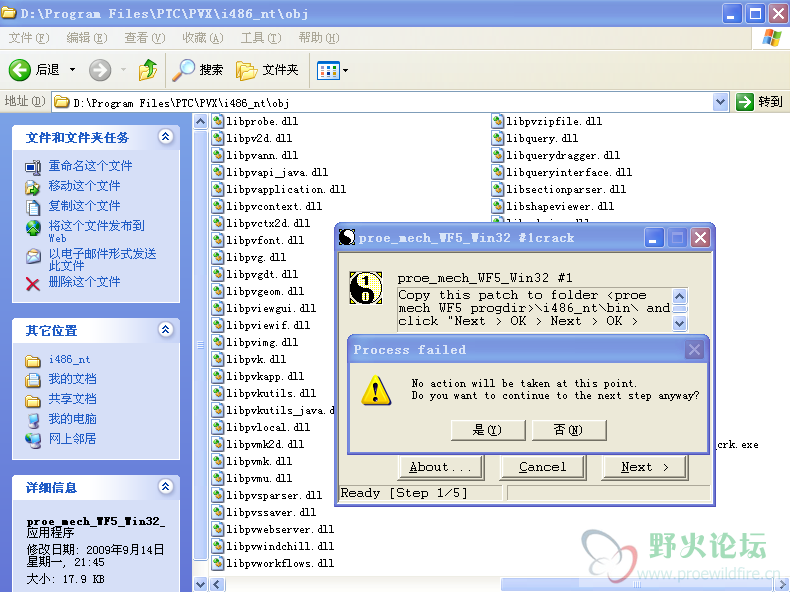Open the Help (帮助) menu
Image resolution: width=790 pixels, height=592 pixels.
click(x=318, y=38)
